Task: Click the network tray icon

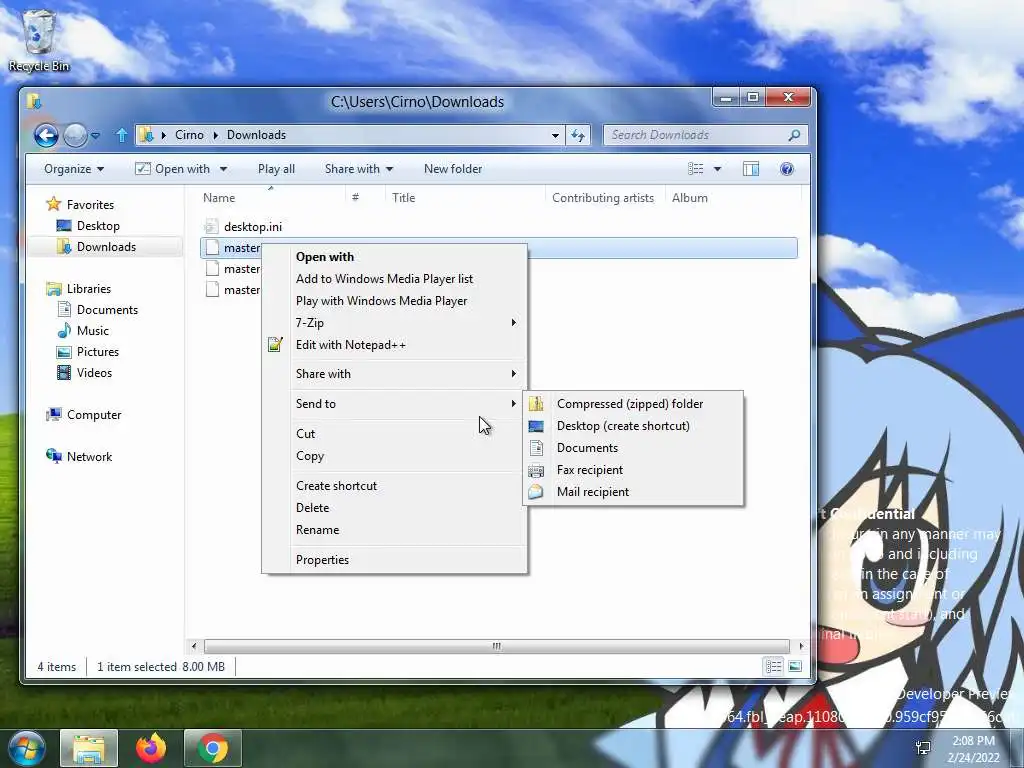Action: click(923, 748)
